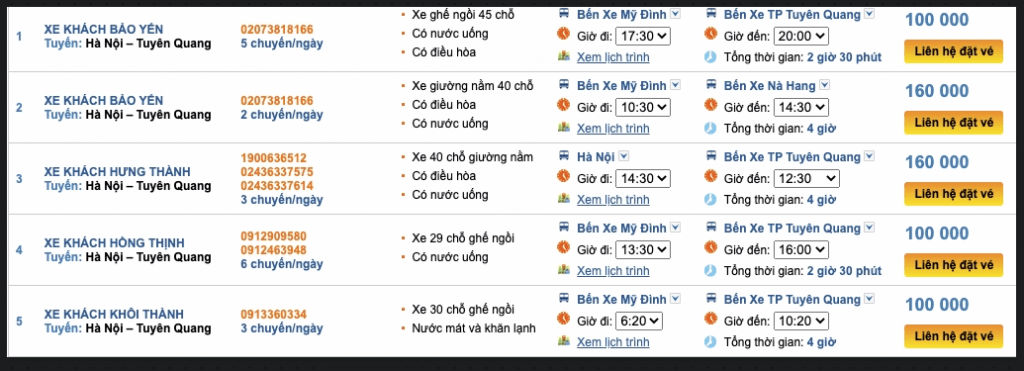Viewport: 1024px width, 371px height.
Task: Click clock icon next to Giờ đến 10:20
Action: (x=711, y=319)
